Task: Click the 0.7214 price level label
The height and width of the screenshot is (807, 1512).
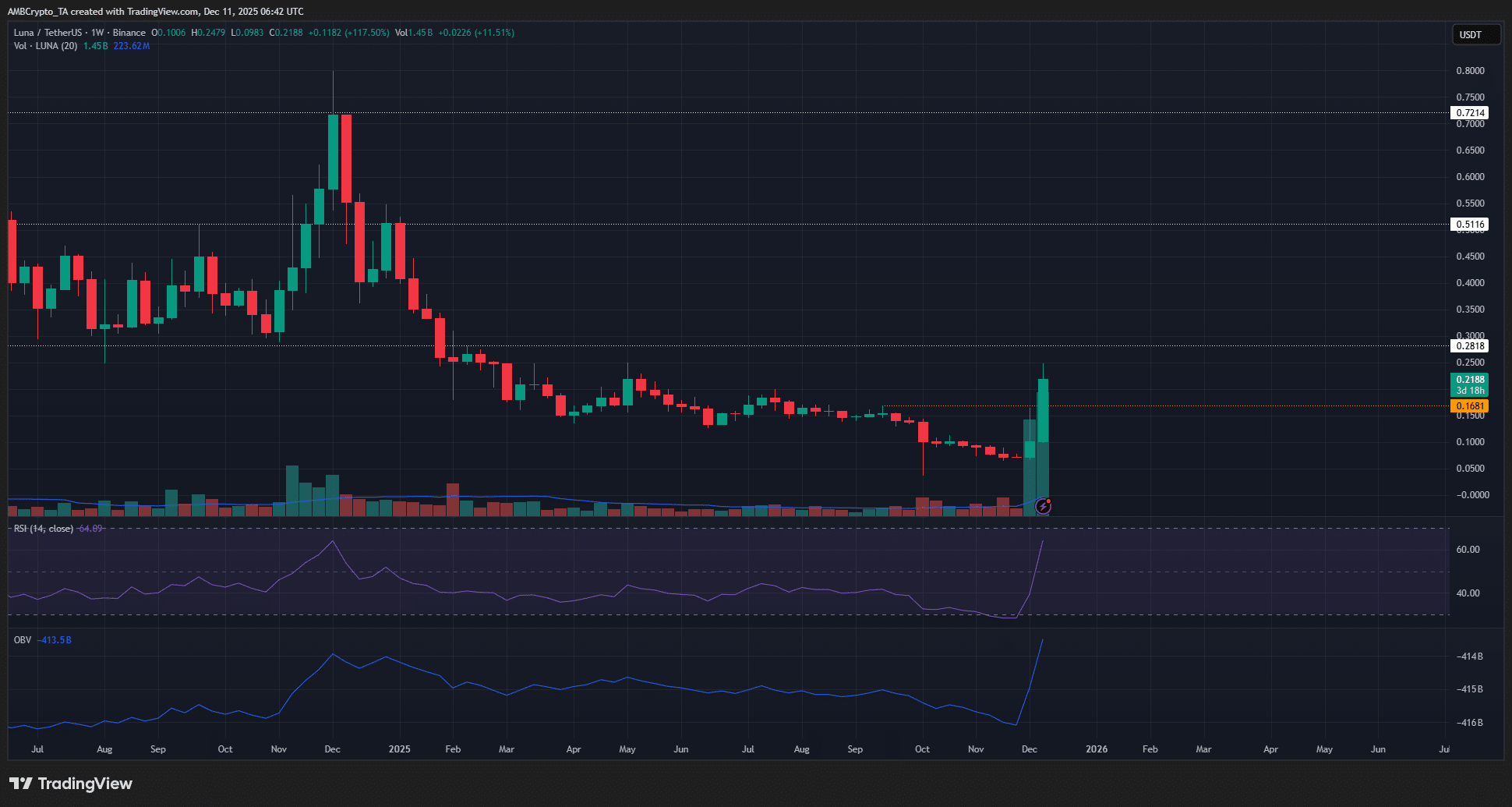Action: 1471,112
